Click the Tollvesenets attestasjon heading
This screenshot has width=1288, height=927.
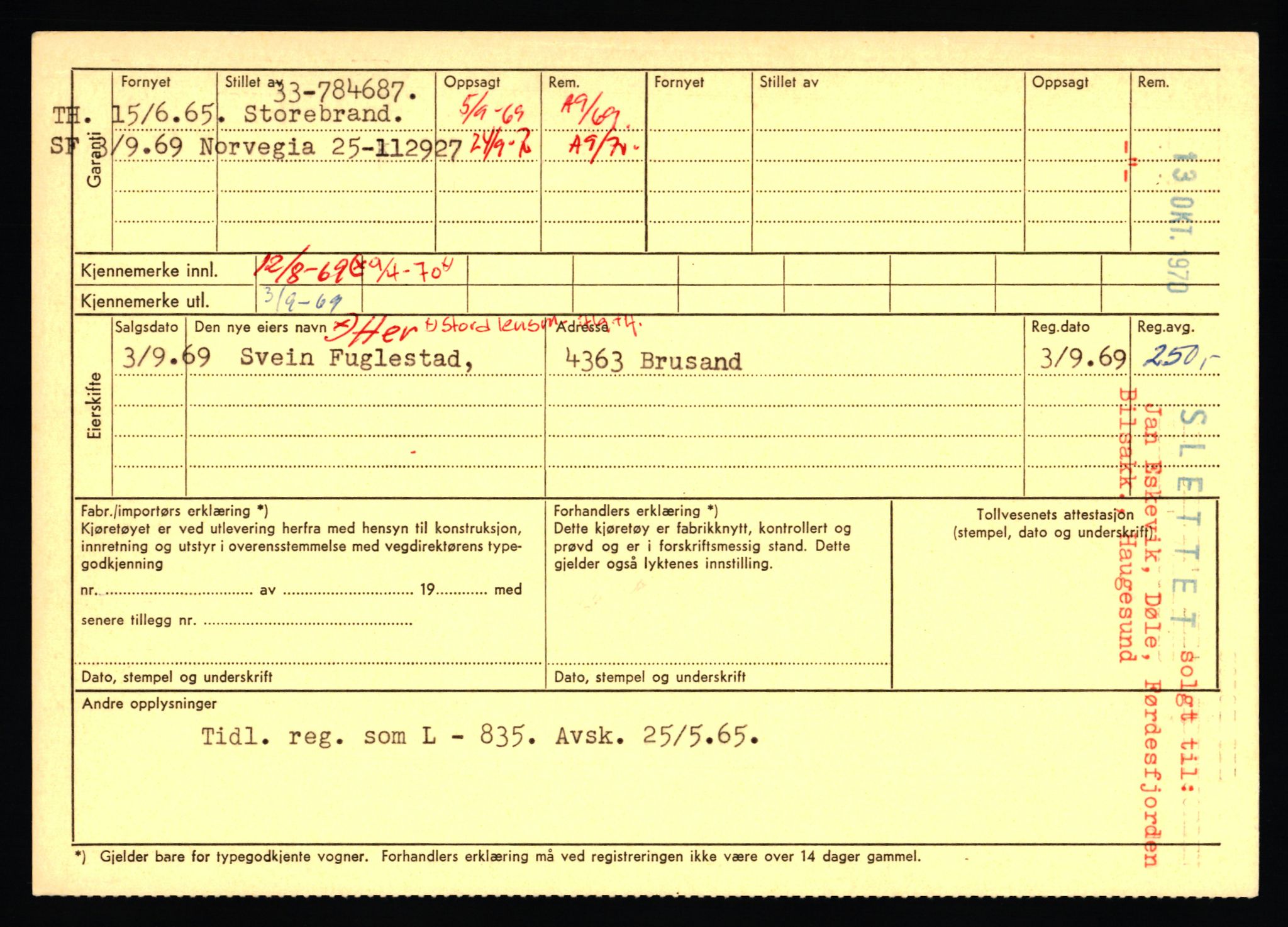click(1055, 514)
